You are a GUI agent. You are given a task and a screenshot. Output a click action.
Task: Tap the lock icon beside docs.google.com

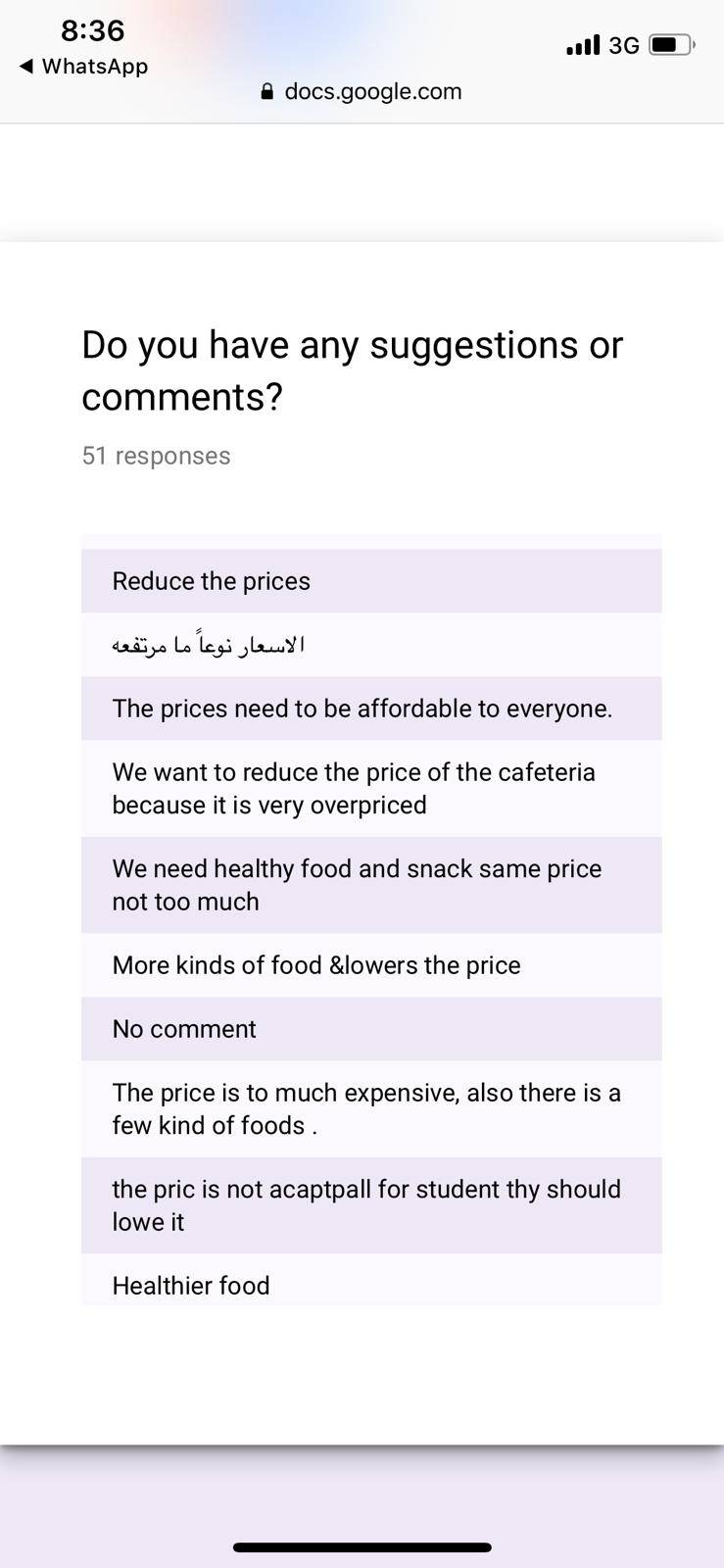267,92
